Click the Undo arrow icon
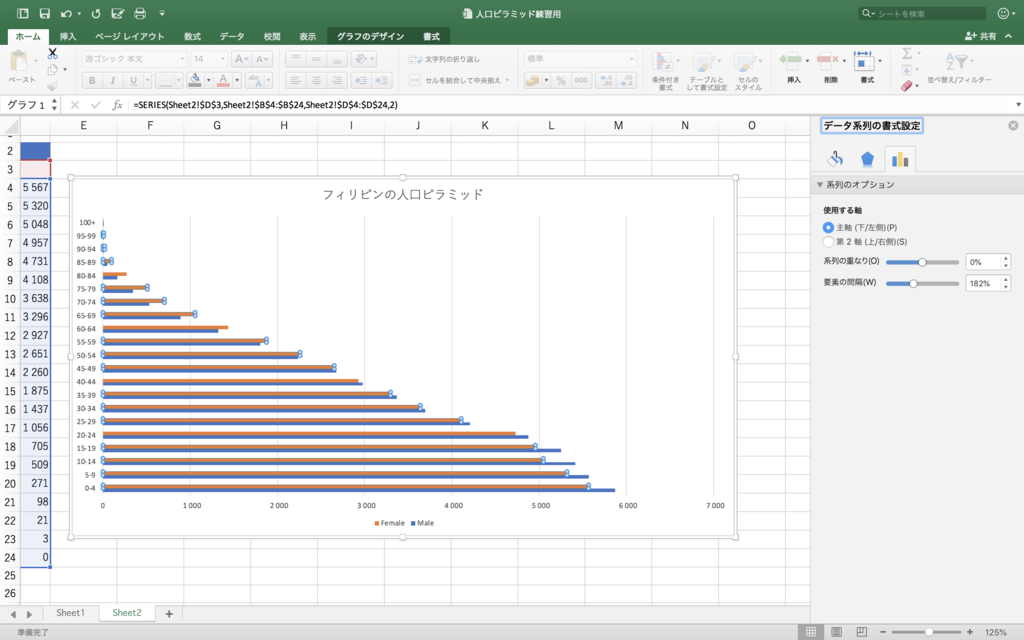 point(66,13)
